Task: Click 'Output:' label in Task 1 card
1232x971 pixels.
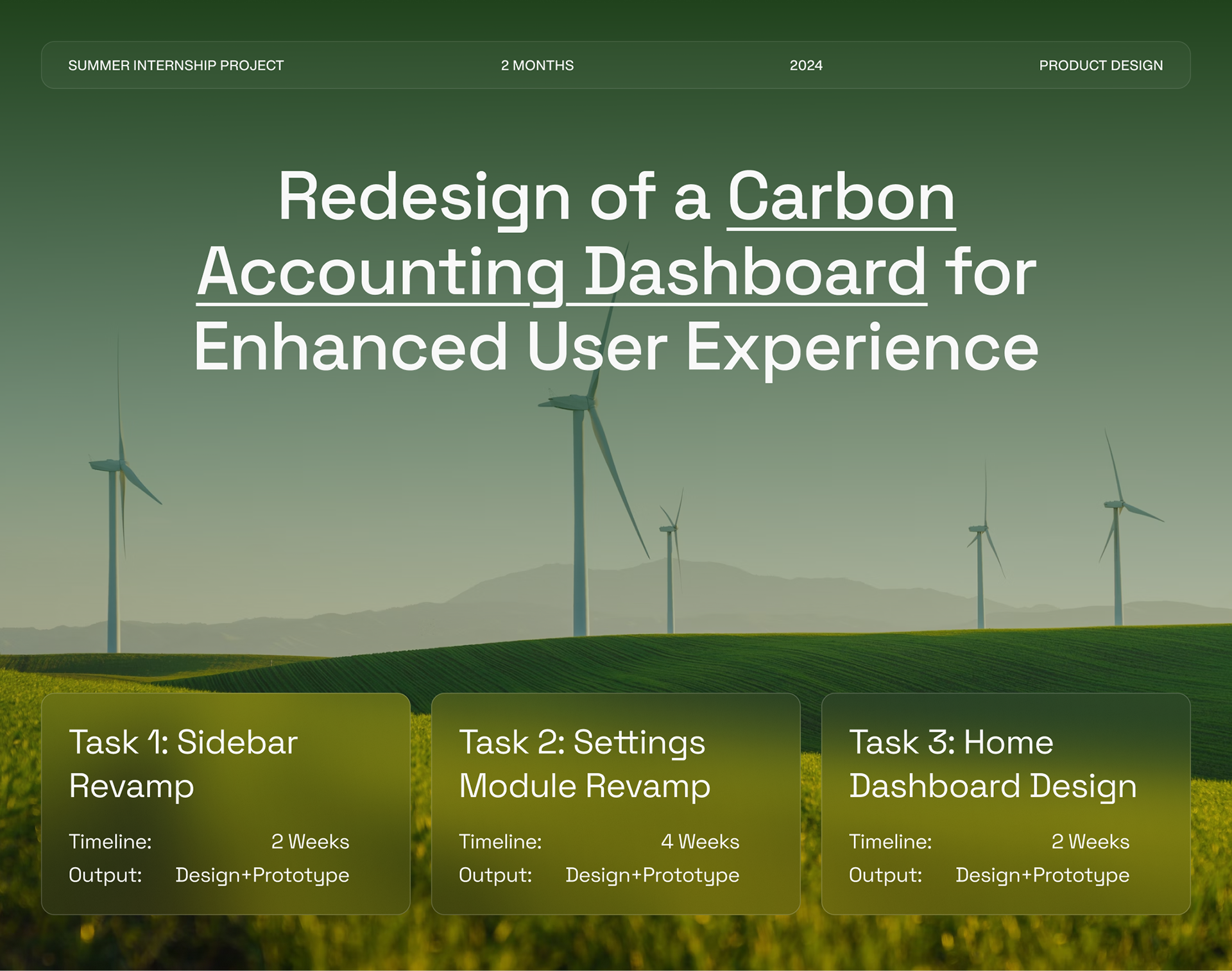Action: pos(105,875)
